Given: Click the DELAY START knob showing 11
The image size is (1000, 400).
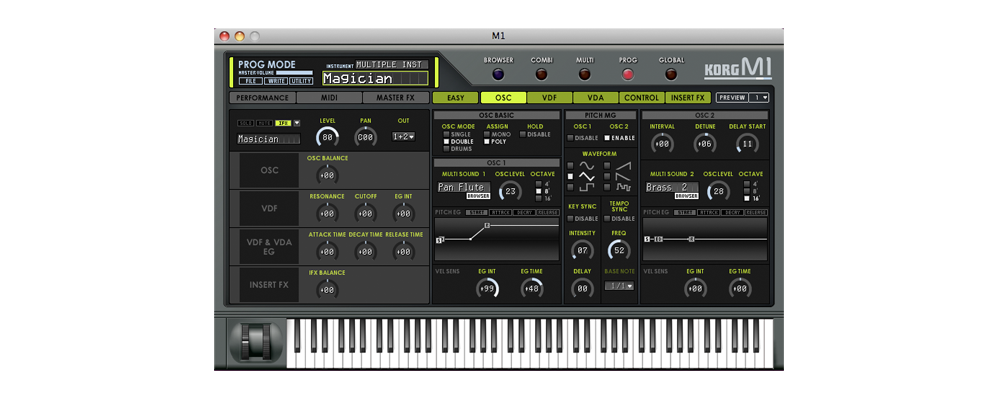Looking at the screenshot, I should point(747,144).
